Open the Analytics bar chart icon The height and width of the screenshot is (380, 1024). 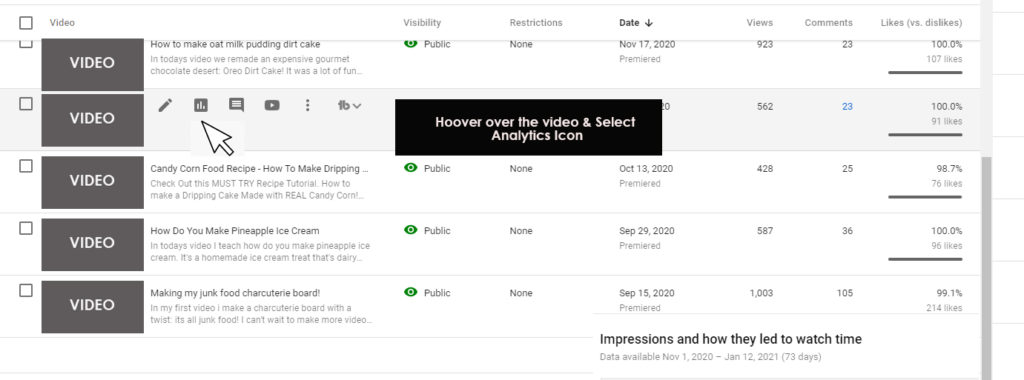click(200, 105)
